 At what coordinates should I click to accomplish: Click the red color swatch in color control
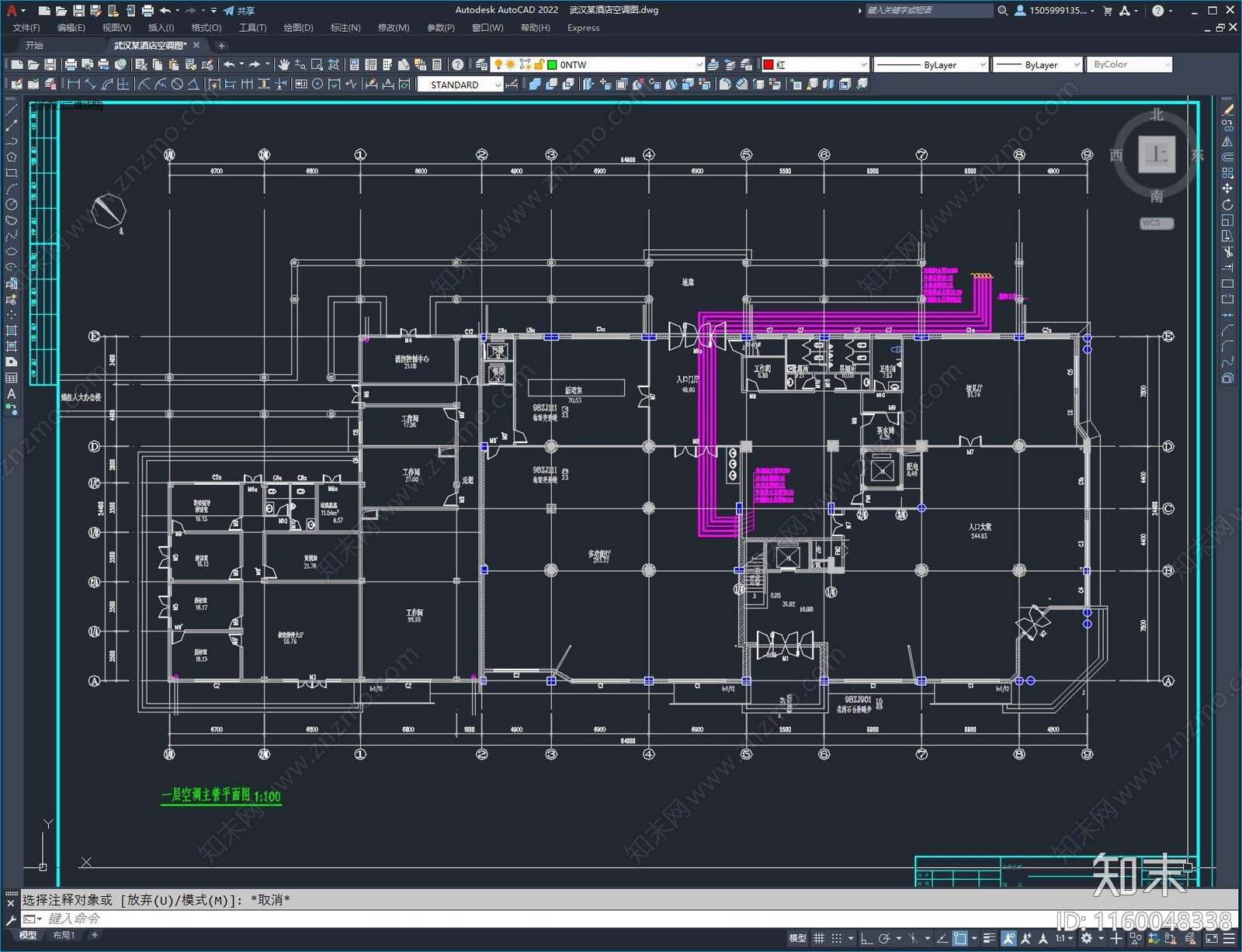pos(768,64)
